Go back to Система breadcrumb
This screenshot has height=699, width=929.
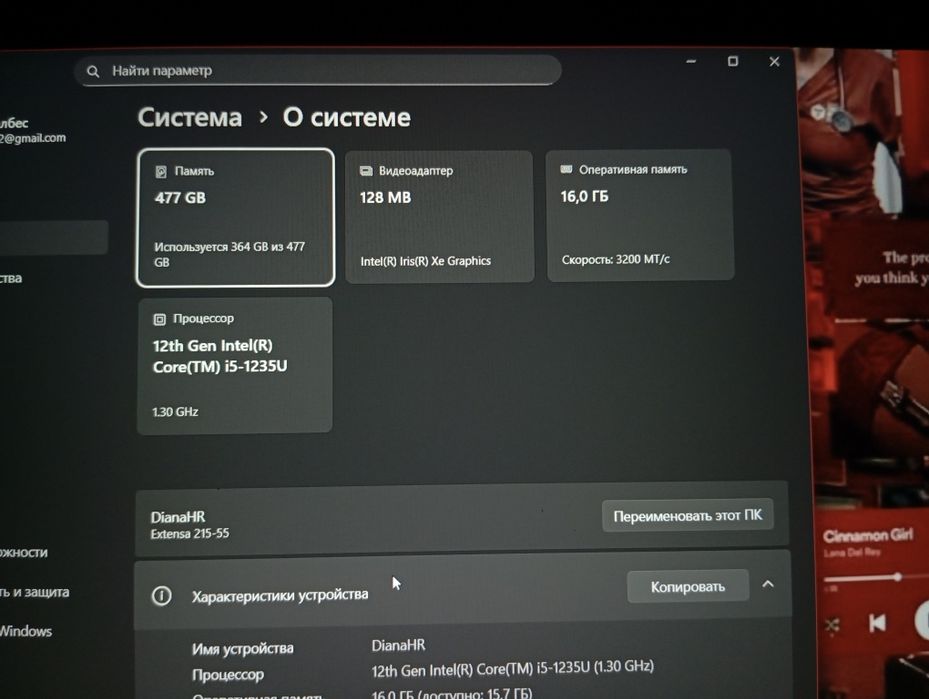(190, 117)
